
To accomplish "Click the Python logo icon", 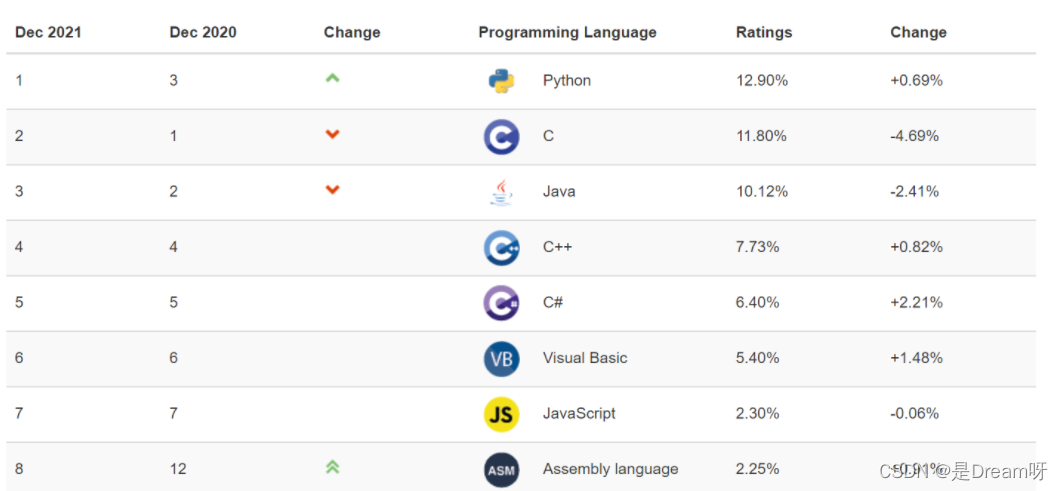I will point(501,81).
